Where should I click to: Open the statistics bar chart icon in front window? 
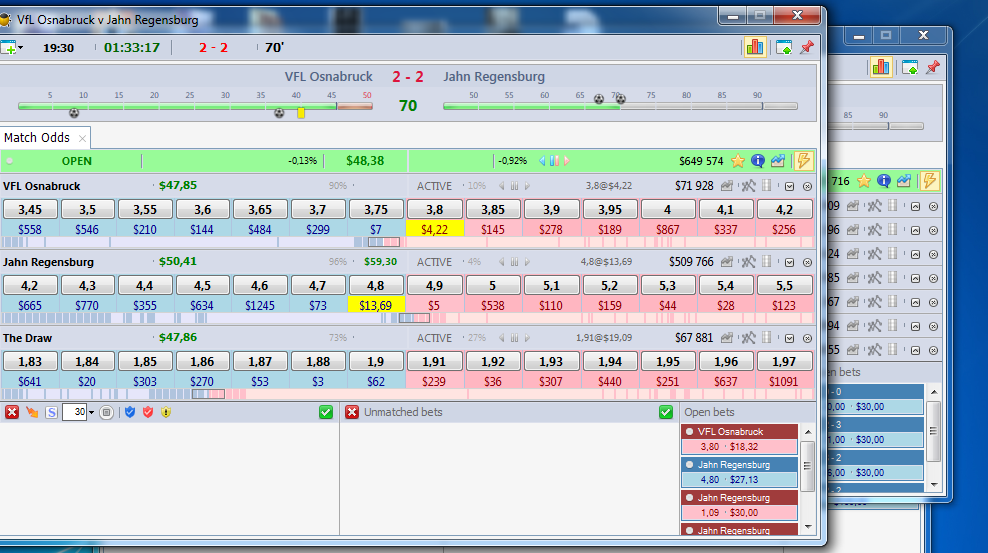pyautogui.click(x=754, y=47)
